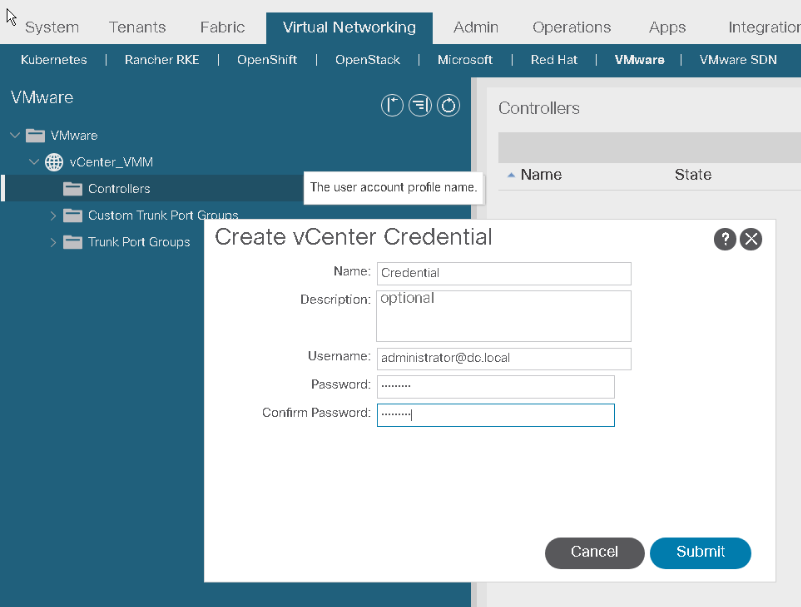This screenshot has height=607, width=801.
Task: Open the Tenants tab
Action: point(137,27)
